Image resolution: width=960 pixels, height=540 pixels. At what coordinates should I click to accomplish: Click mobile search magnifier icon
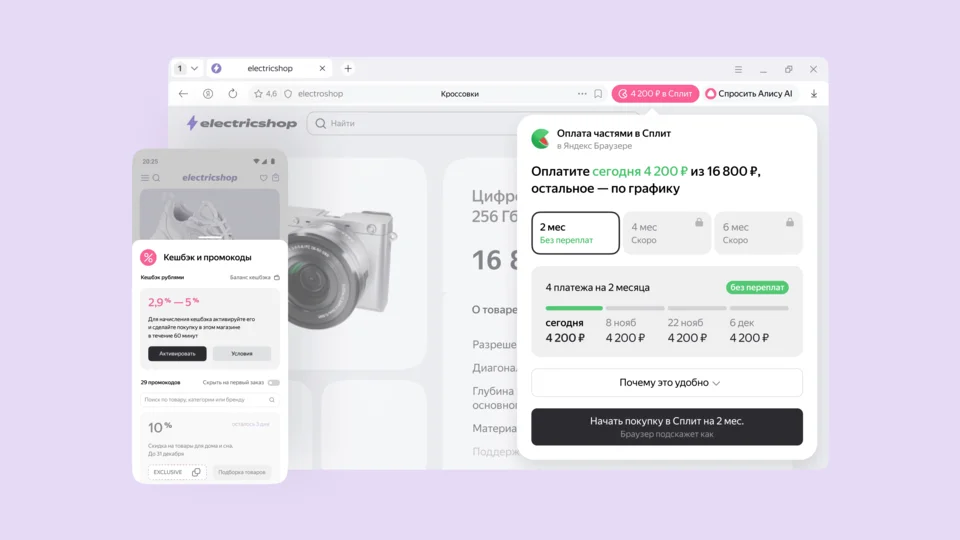[x=156, y=178]
